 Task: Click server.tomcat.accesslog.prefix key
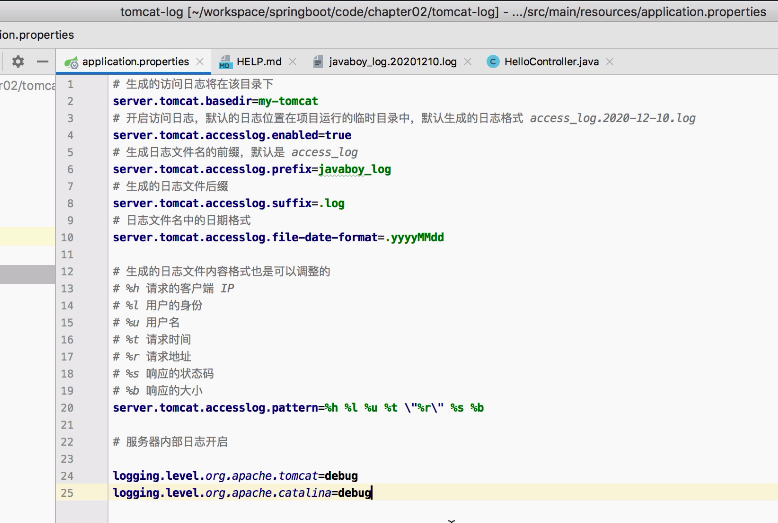pos(212,169)
